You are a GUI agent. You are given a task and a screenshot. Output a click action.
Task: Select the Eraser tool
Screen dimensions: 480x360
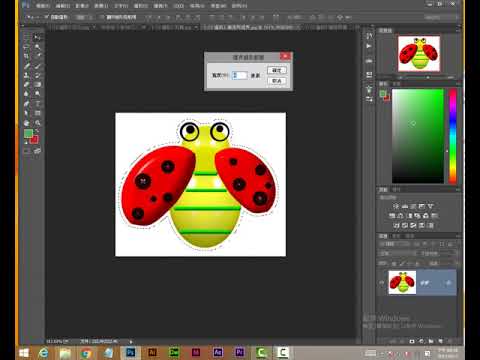click(27, 85)
